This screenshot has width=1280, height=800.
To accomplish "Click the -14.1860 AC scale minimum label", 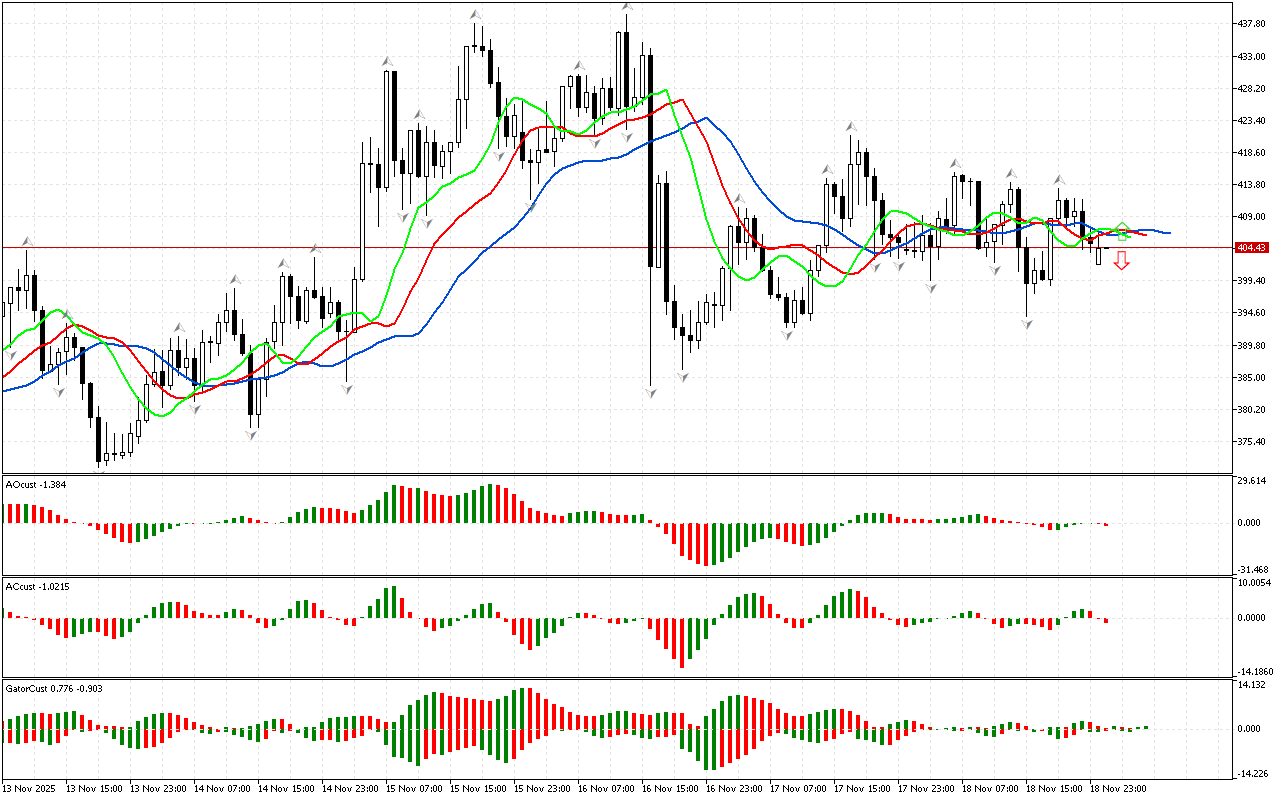I will pos(1254,672).
